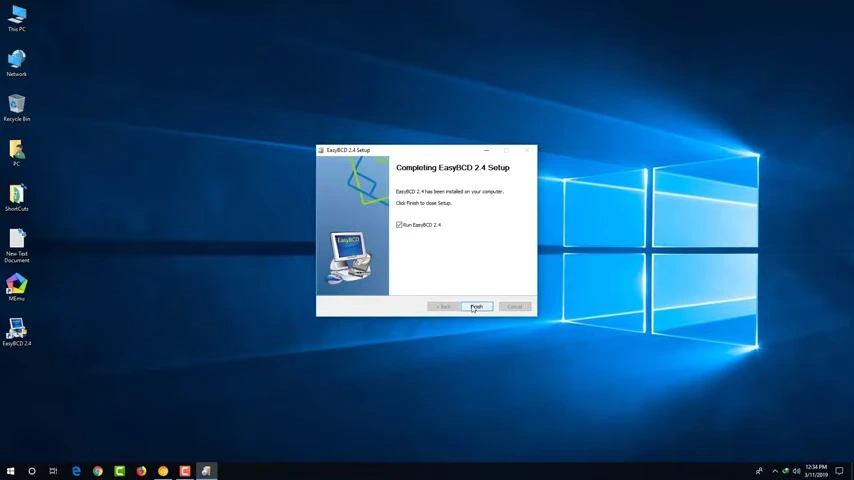Click the Cancel button in setup dialog
Viewport: 854px width, 480px height.
pyautogui.click(x=514, y=307)
